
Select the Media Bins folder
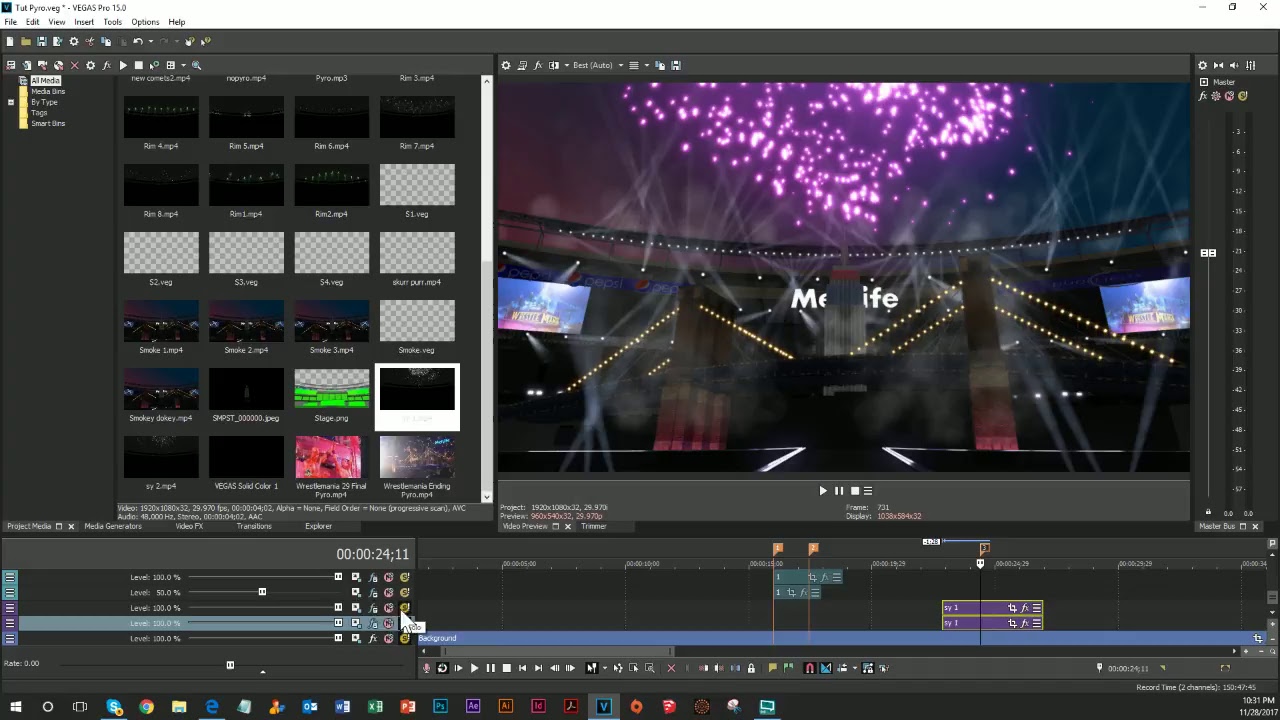[47, 91]
